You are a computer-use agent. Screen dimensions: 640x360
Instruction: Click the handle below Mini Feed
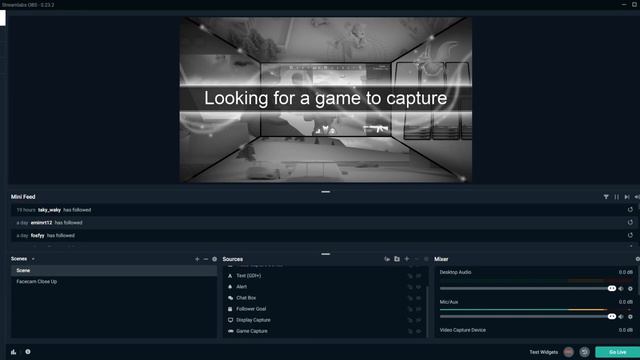pyautogui.click(x=325, y=254)
